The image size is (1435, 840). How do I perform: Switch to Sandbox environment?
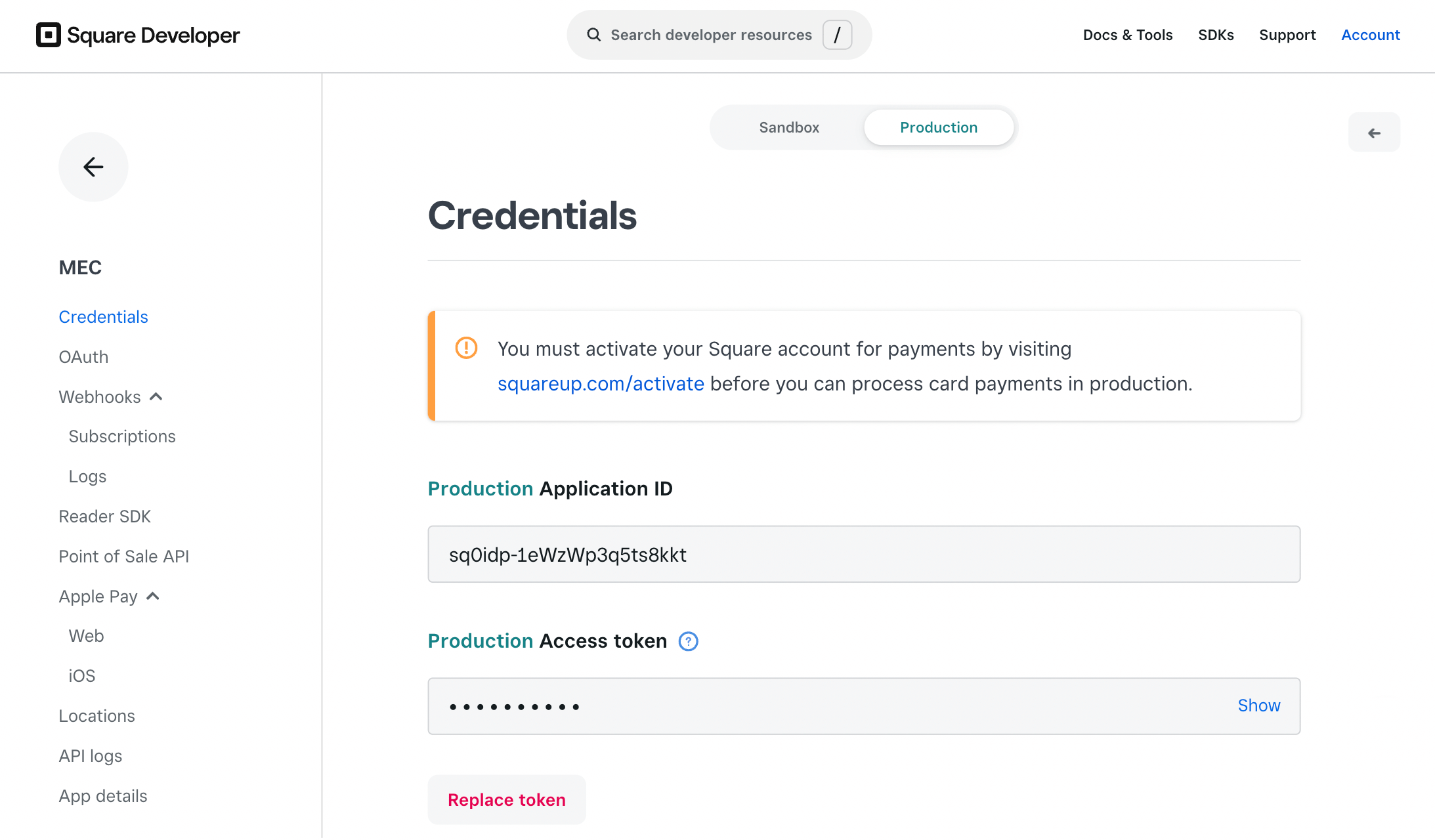(x=789, y=127)
